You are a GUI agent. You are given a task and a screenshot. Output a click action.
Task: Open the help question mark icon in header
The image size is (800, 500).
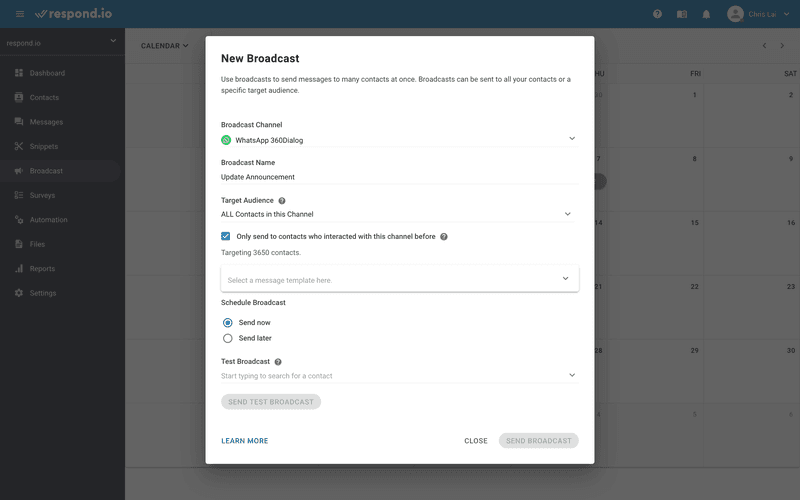point(657,14)
